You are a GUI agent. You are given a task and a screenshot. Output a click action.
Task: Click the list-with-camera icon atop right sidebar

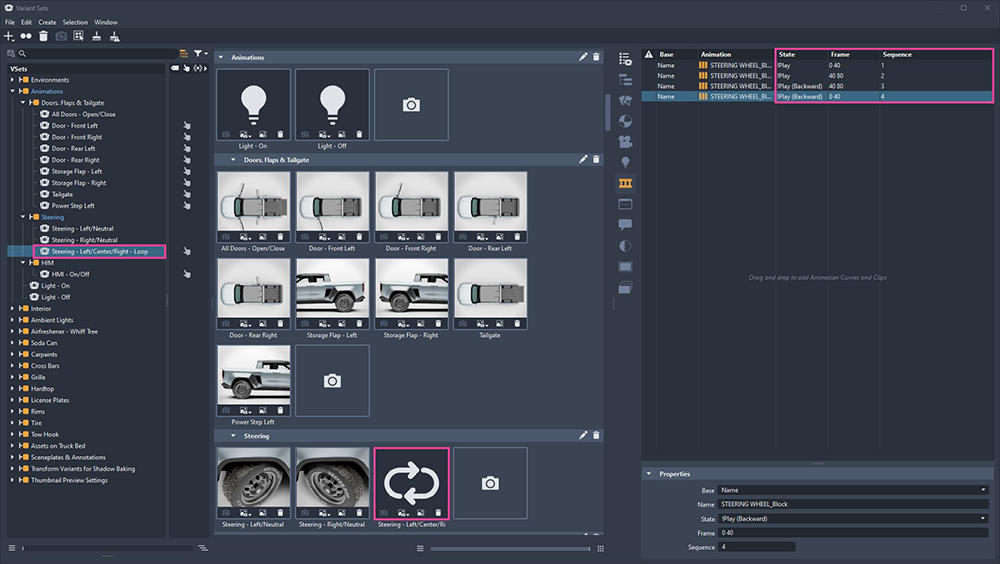tap(625, 59)
